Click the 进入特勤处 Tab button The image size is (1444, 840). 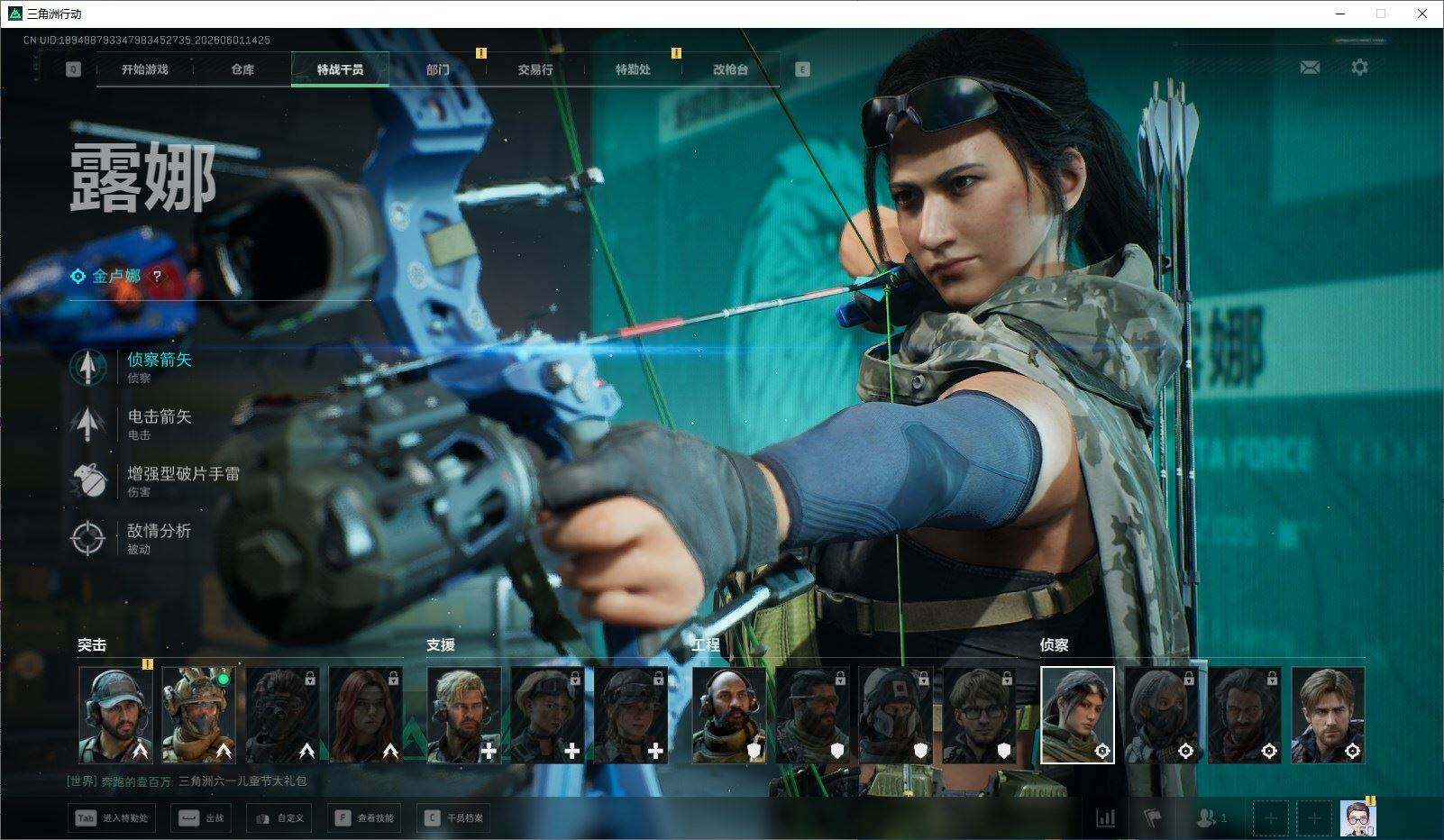pos(110,818)
